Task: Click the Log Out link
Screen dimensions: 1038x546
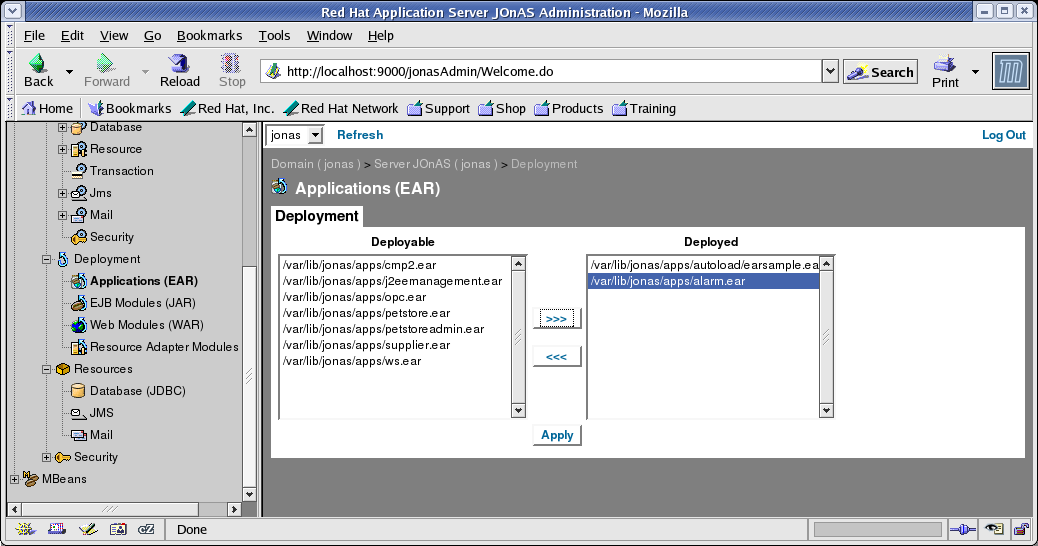Action: tap(1004, 135)
